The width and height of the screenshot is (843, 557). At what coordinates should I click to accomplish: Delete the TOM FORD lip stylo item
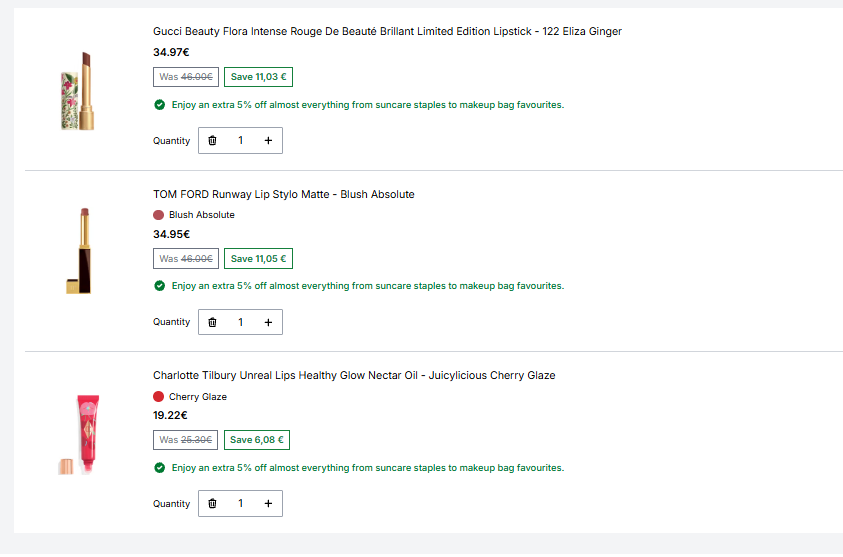click(212, 322)
